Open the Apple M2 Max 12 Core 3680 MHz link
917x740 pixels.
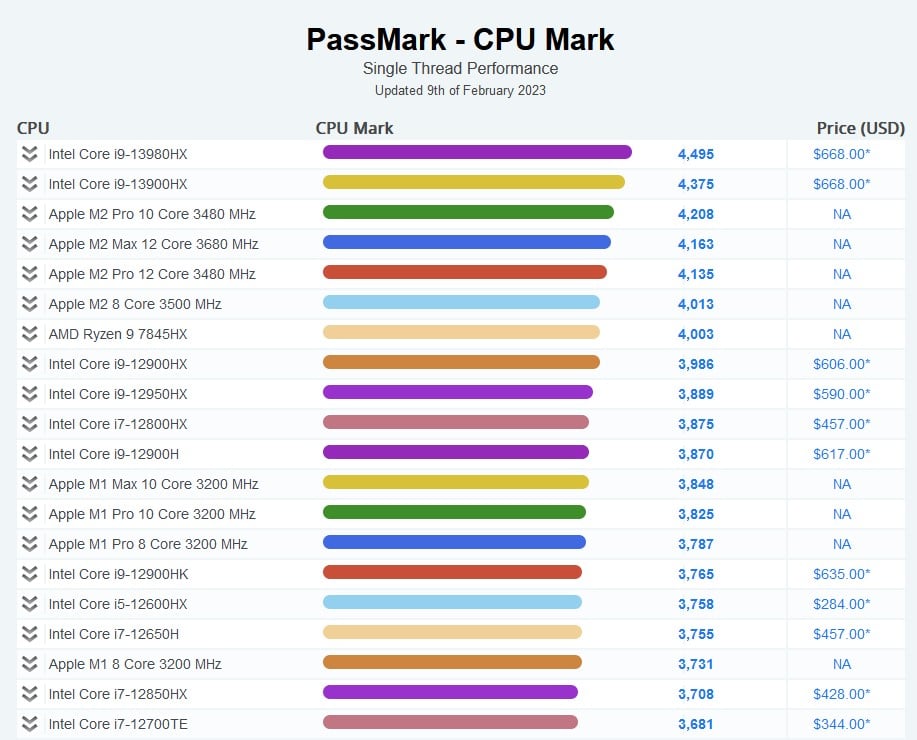[x=153, y=244]
